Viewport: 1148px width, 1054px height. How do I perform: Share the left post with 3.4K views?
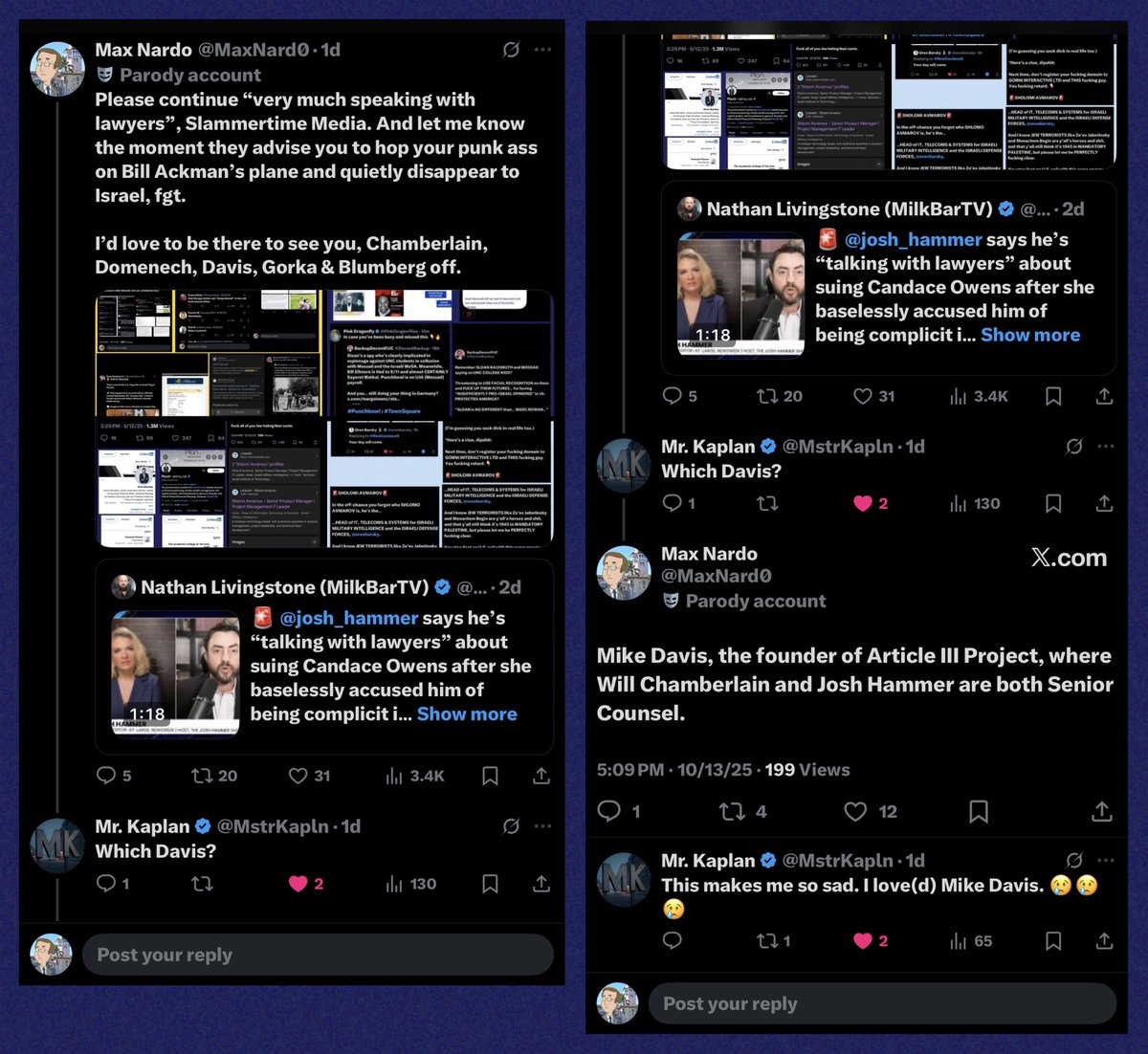[541, 776]
